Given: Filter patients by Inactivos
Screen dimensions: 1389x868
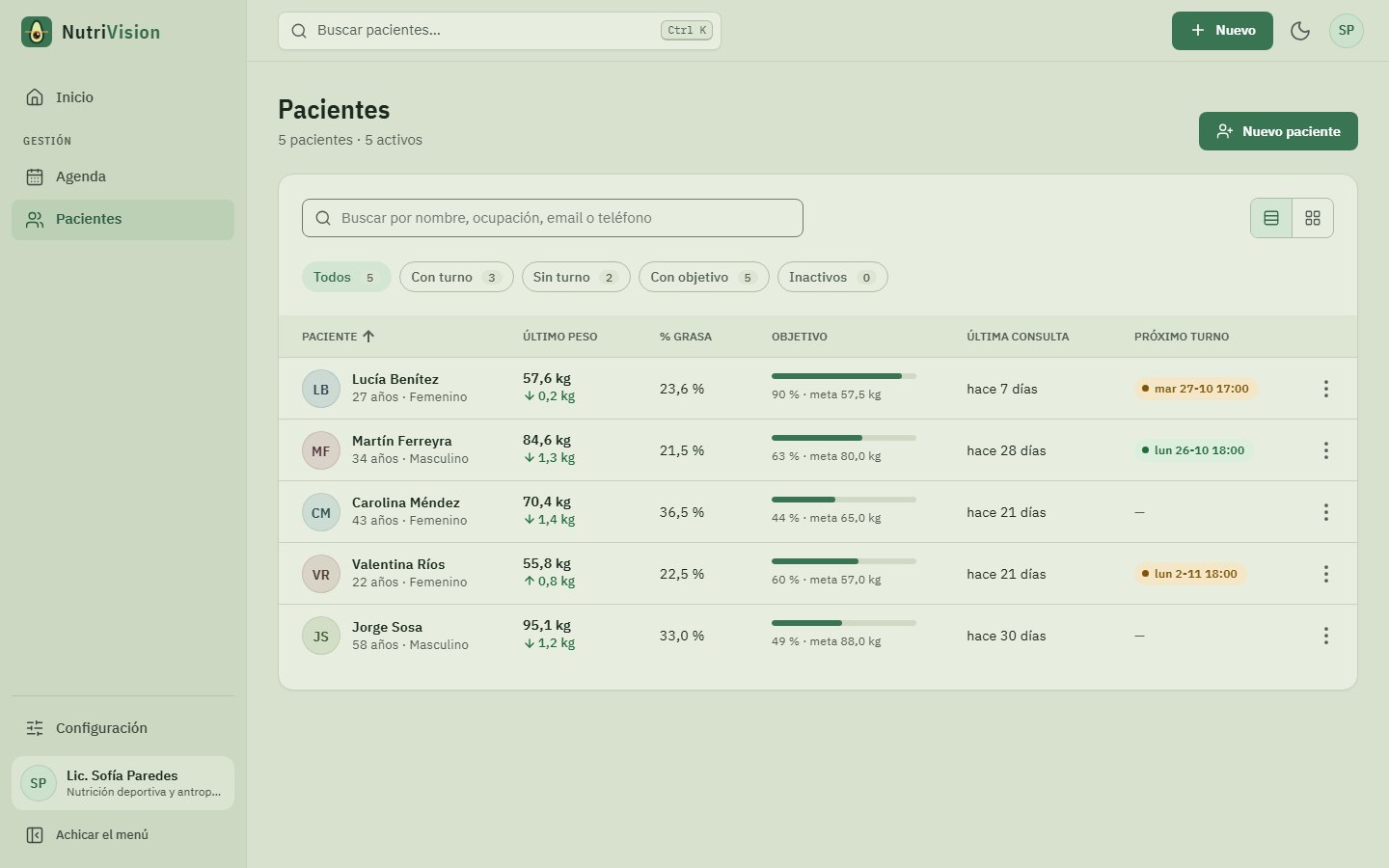Looking at the screenshot, I should [832, 277].
